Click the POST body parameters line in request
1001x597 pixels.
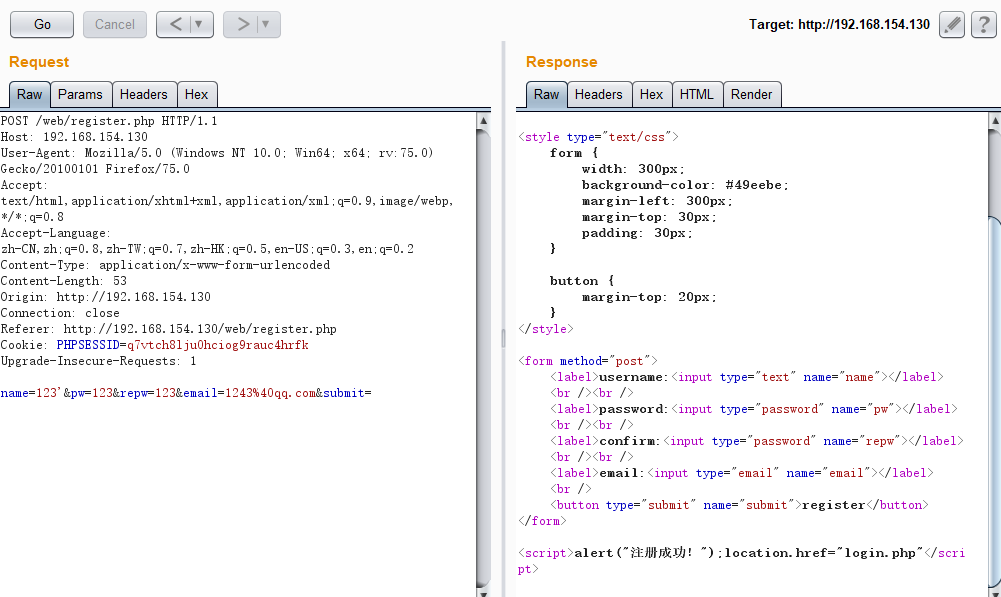click(x=186, y=393)
